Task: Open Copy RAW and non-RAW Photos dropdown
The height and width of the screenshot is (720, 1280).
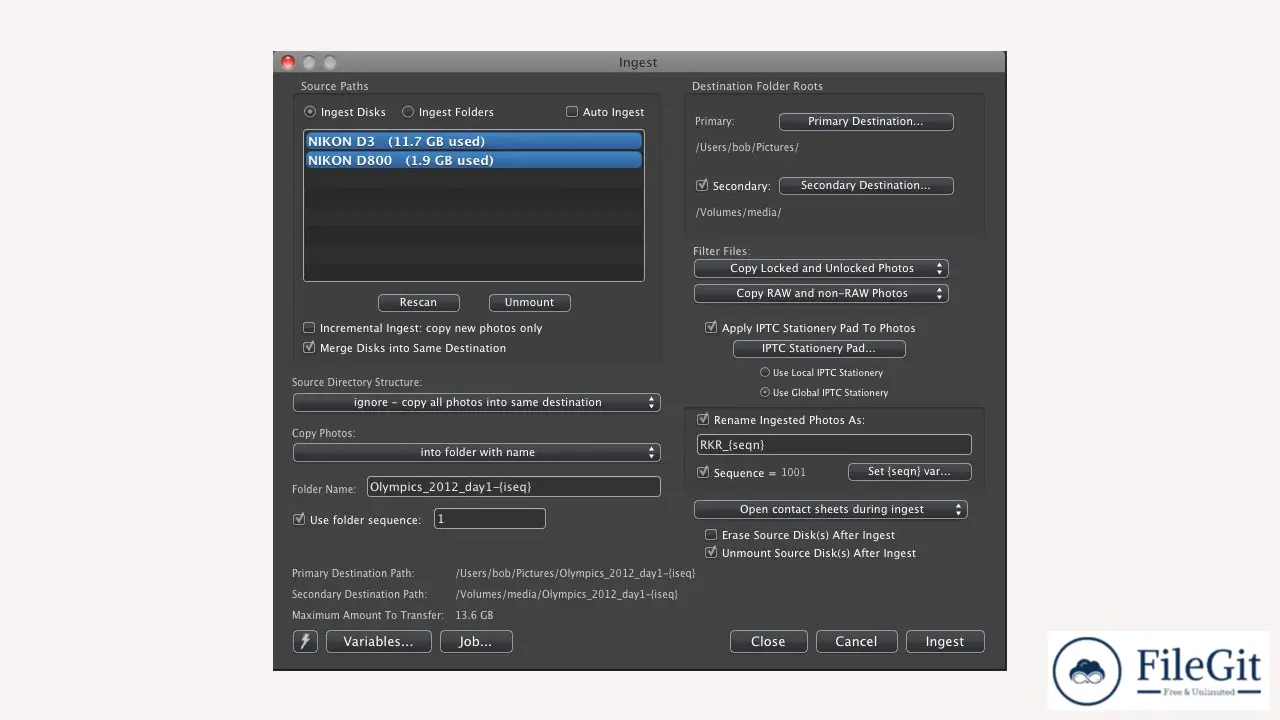Action: 821,293
